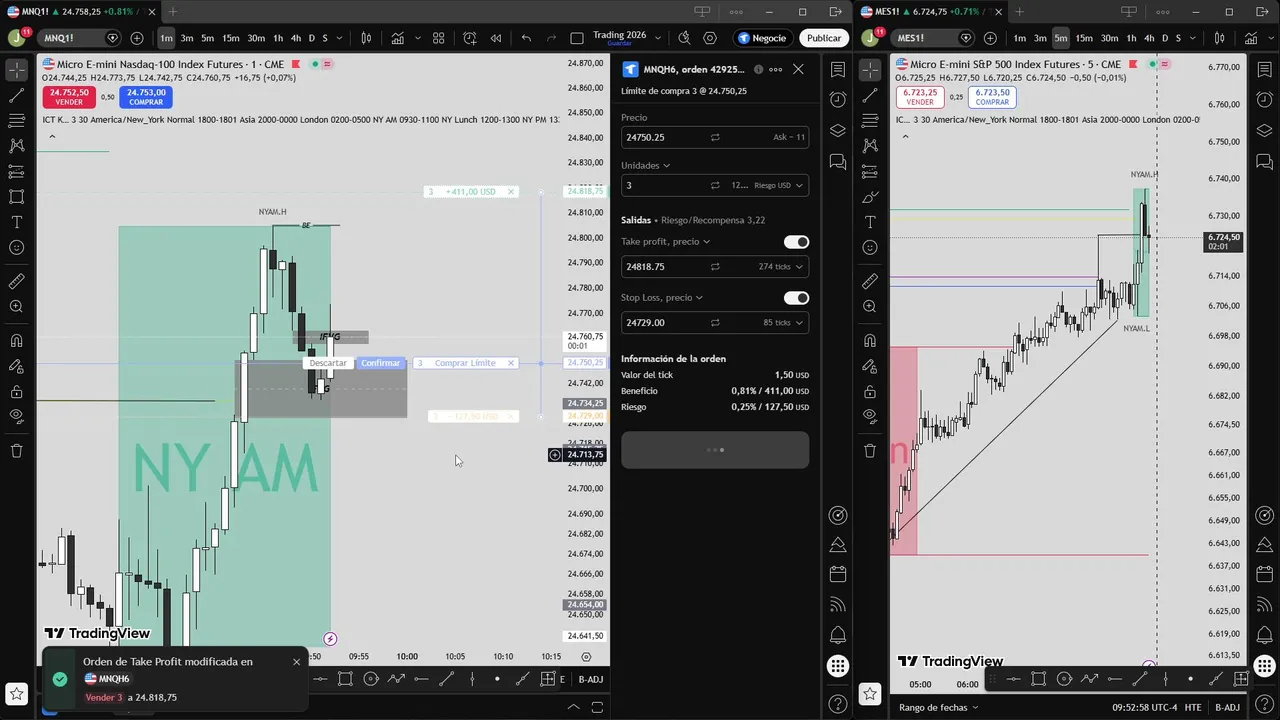
Task: Open the 274 ticks dropdown for take profit
Action: 781,267
